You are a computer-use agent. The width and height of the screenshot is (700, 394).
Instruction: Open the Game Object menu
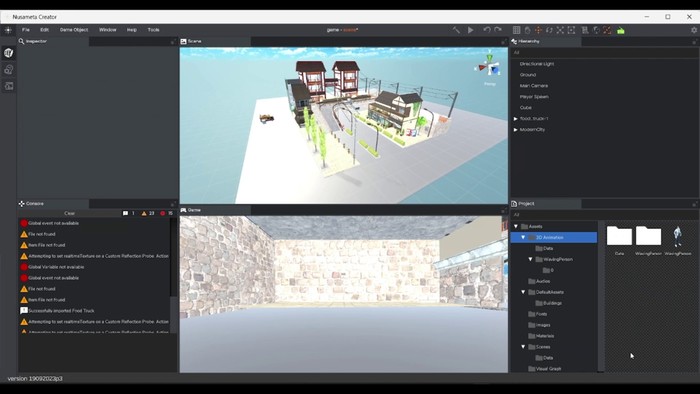[x=74, y=30]
